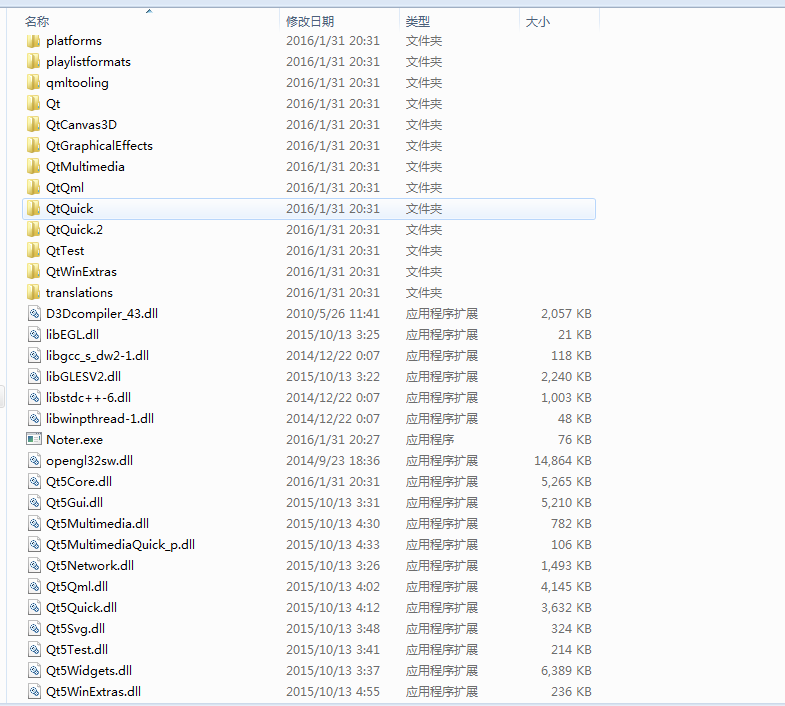Select the Qt5Network.dll file name
This screenshot has width=785, height=706.
90,566
